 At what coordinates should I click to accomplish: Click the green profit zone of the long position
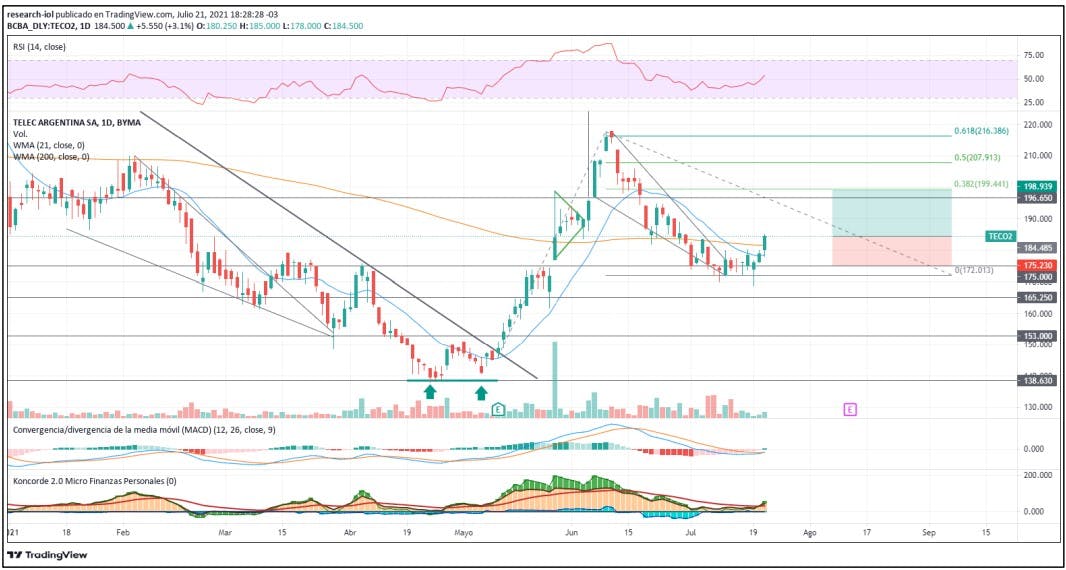[x=891, y=213]
